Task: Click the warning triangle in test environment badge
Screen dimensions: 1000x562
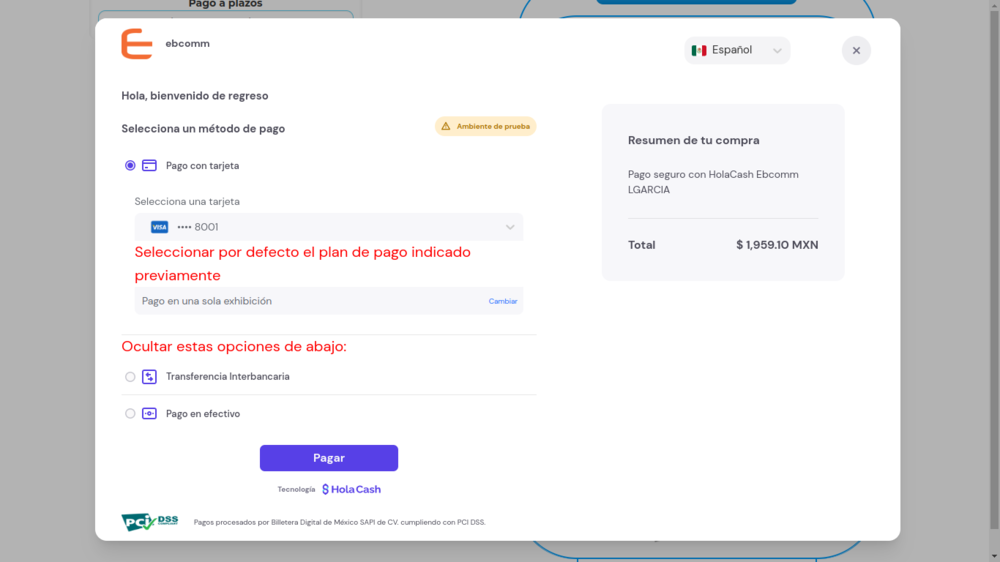Action: click(x=446, y=126)
